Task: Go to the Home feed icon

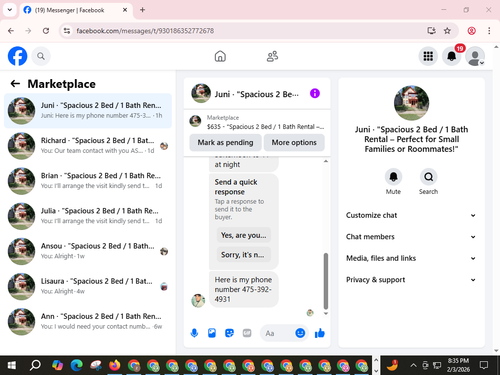Action: 220,56
